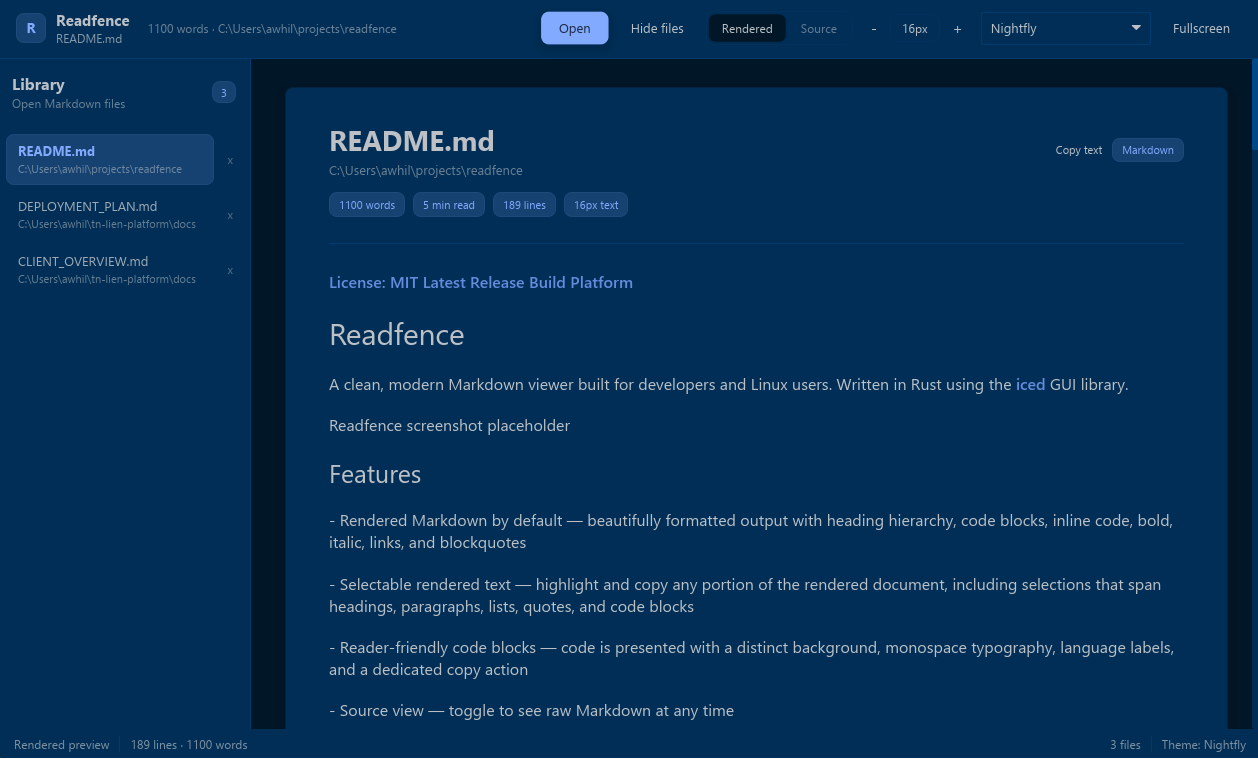
Task: Click Theme: Nightfly in status bar
Action: (x=1204, y=745)
